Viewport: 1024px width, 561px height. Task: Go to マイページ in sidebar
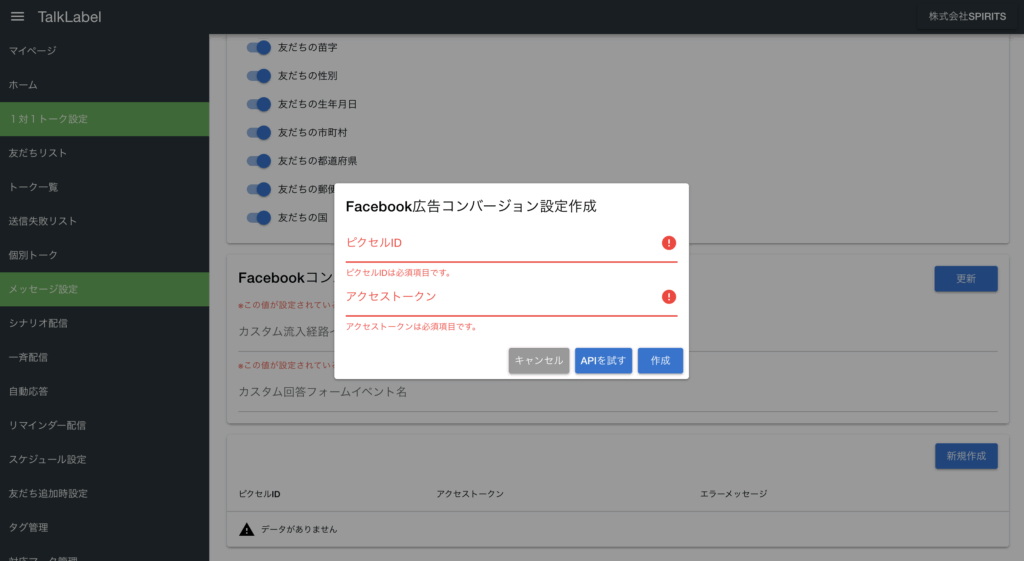tap(33, 51)
